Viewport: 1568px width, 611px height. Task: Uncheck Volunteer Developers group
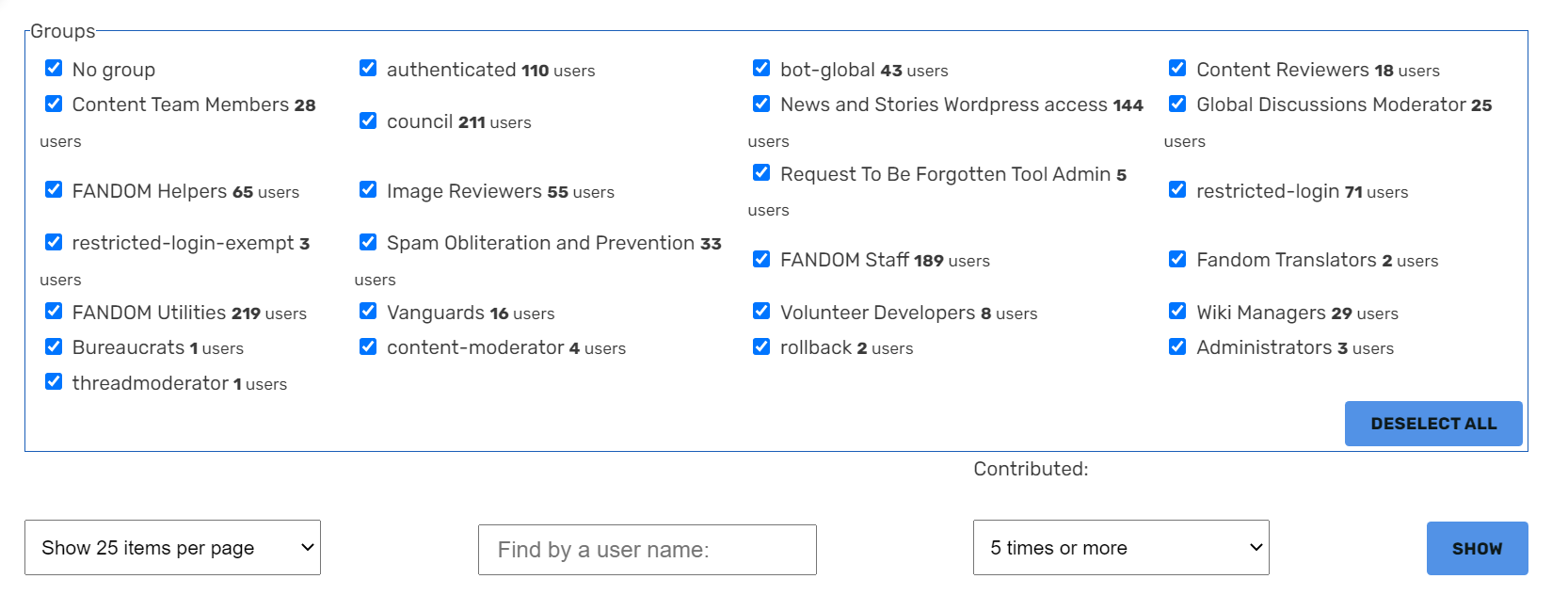(761, 312)
